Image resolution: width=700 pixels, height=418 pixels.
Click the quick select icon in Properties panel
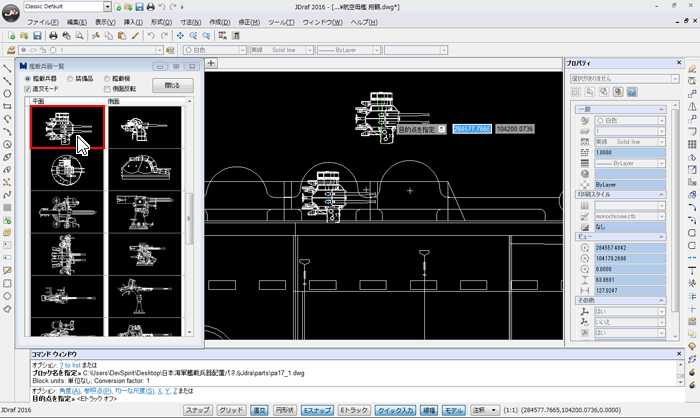tap(618, 92)
